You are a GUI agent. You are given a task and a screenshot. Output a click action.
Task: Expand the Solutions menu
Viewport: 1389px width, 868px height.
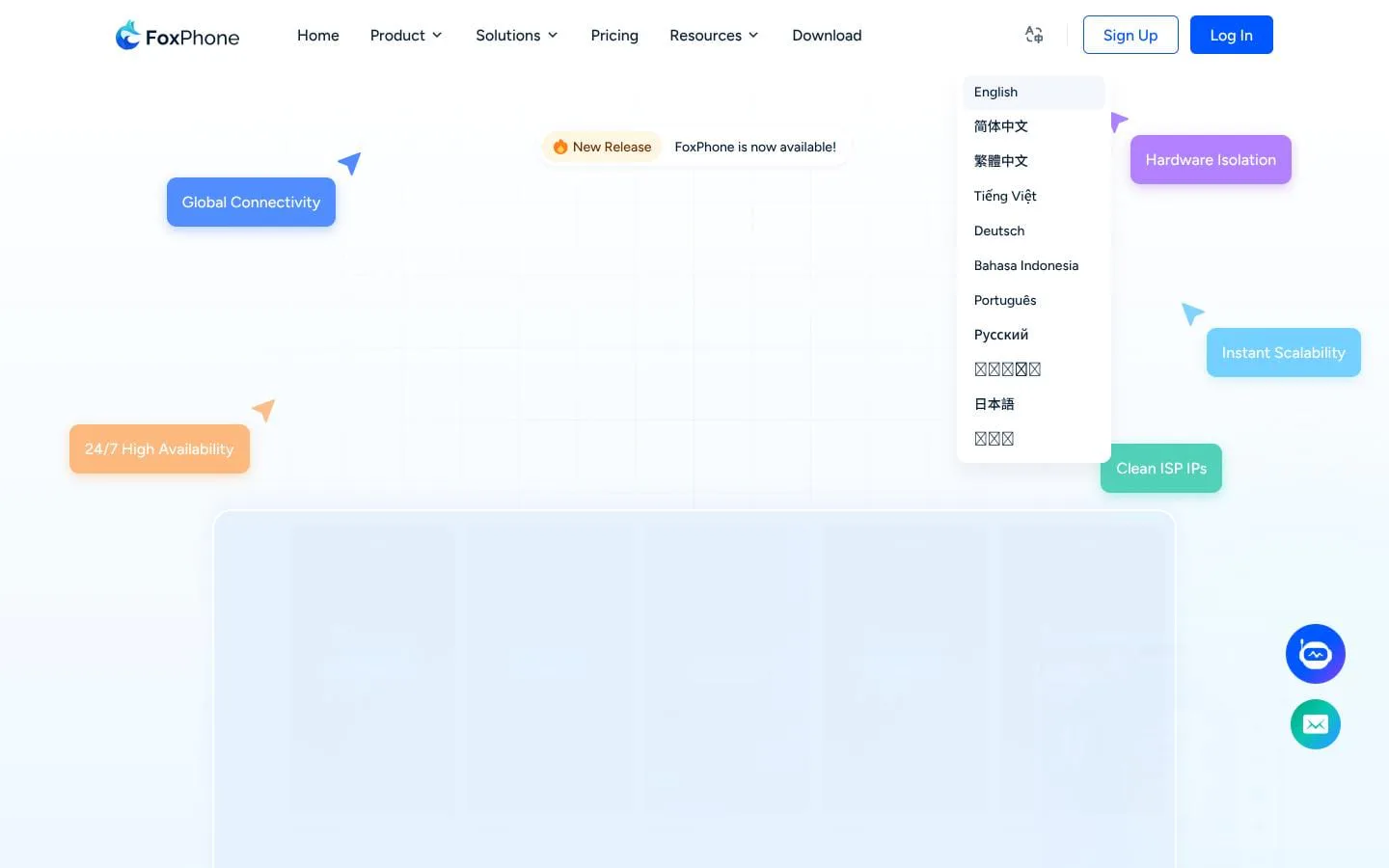point(517,36)
